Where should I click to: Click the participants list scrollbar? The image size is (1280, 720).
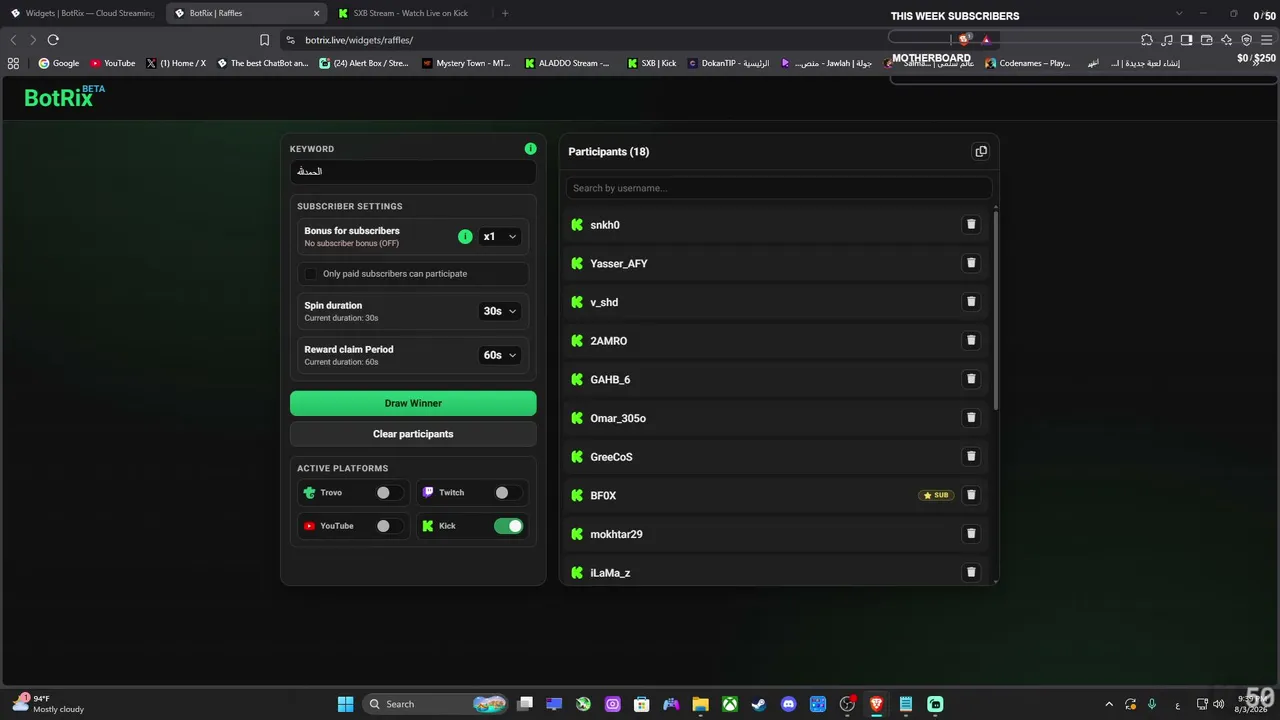coord(995,310)
